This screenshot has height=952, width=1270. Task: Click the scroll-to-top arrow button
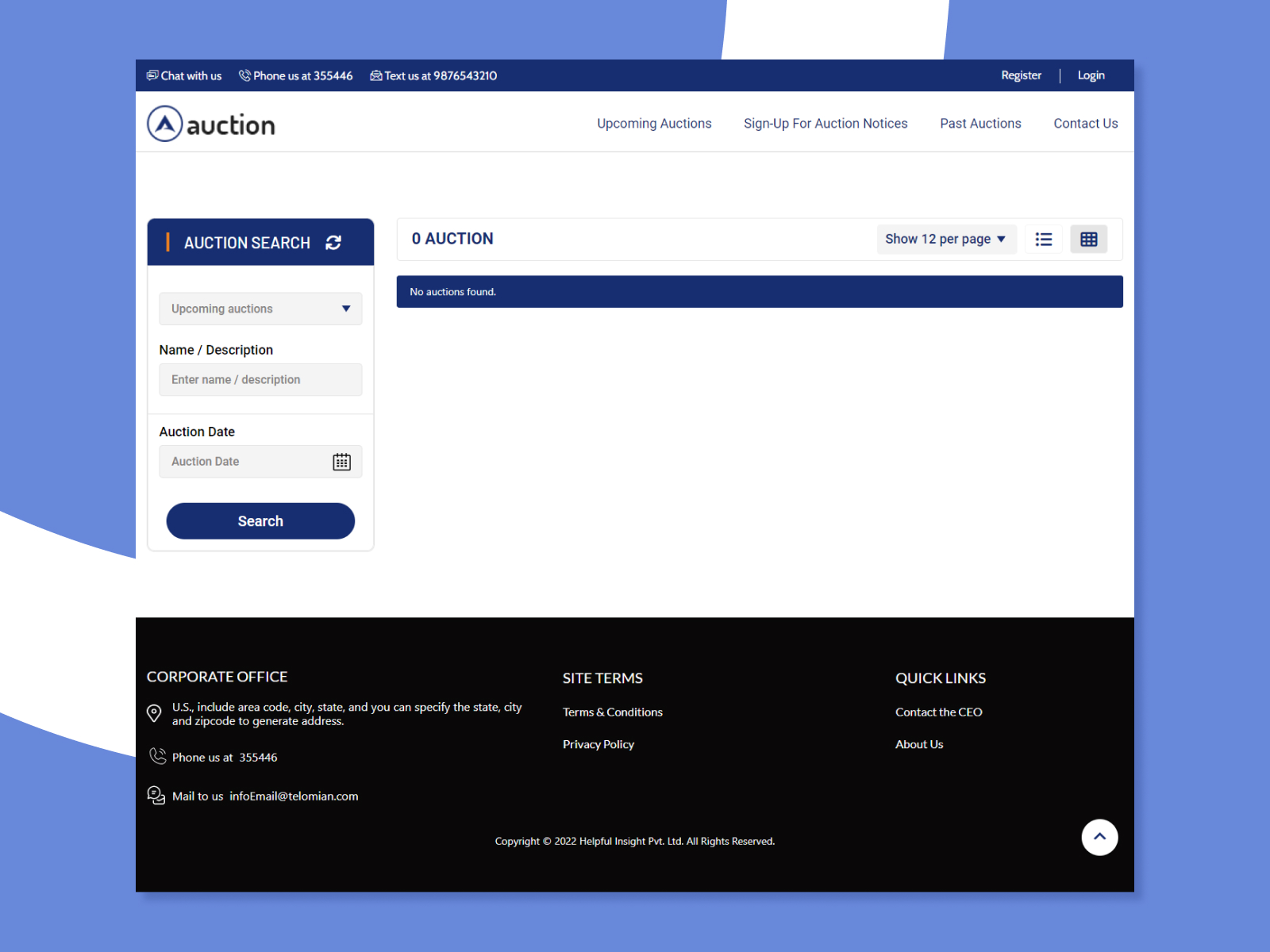coord(1099,837)
